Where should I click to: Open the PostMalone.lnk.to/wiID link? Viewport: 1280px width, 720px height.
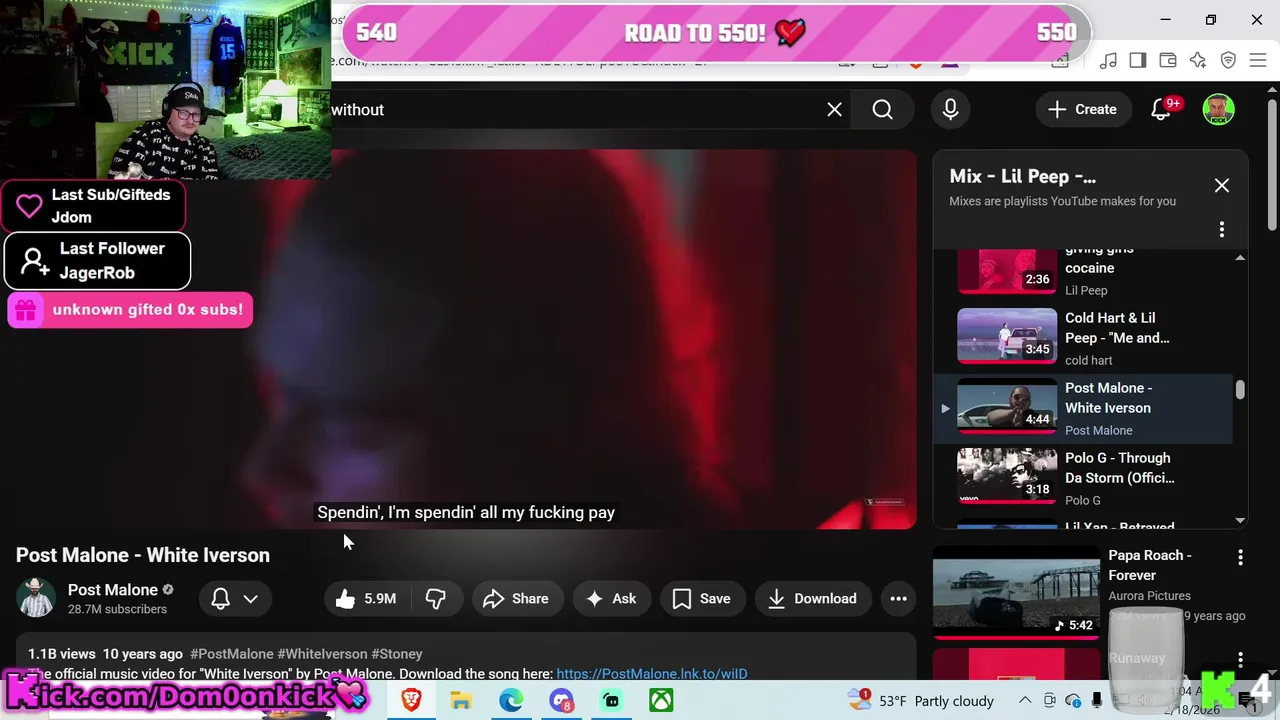point(652,674)
